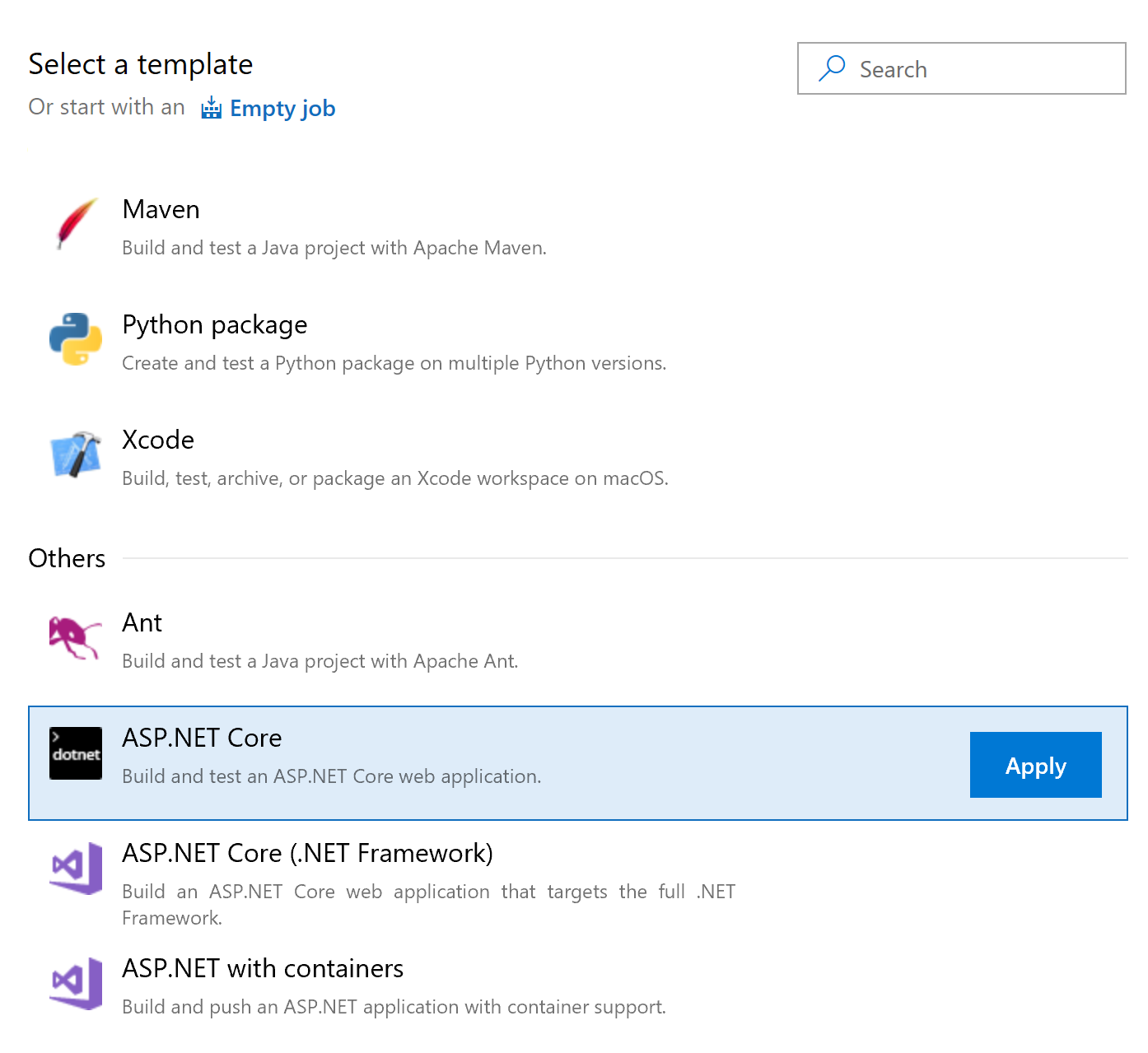
Task: Click the Empty job factory icon
Action: point(212,108)
